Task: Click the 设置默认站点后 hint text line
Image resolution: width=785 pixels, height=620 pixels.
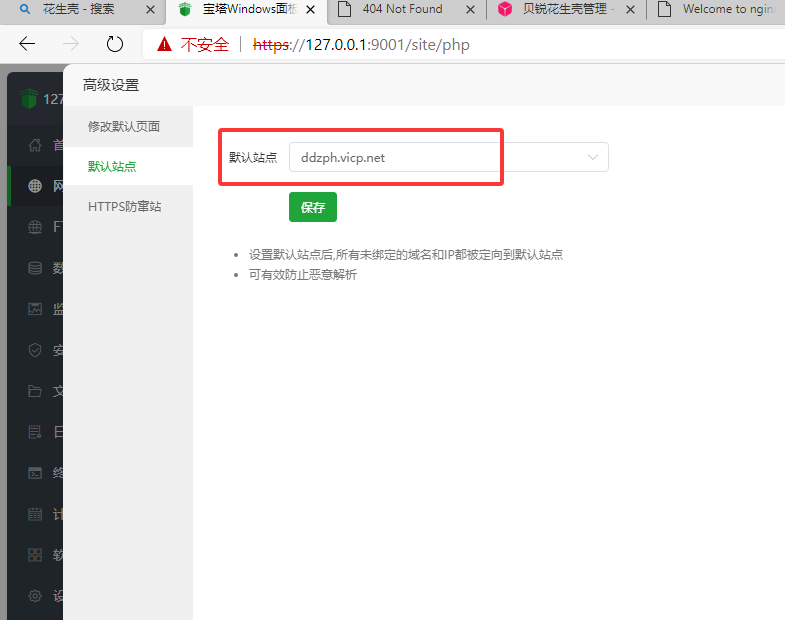Action: [x=406, y=254]
